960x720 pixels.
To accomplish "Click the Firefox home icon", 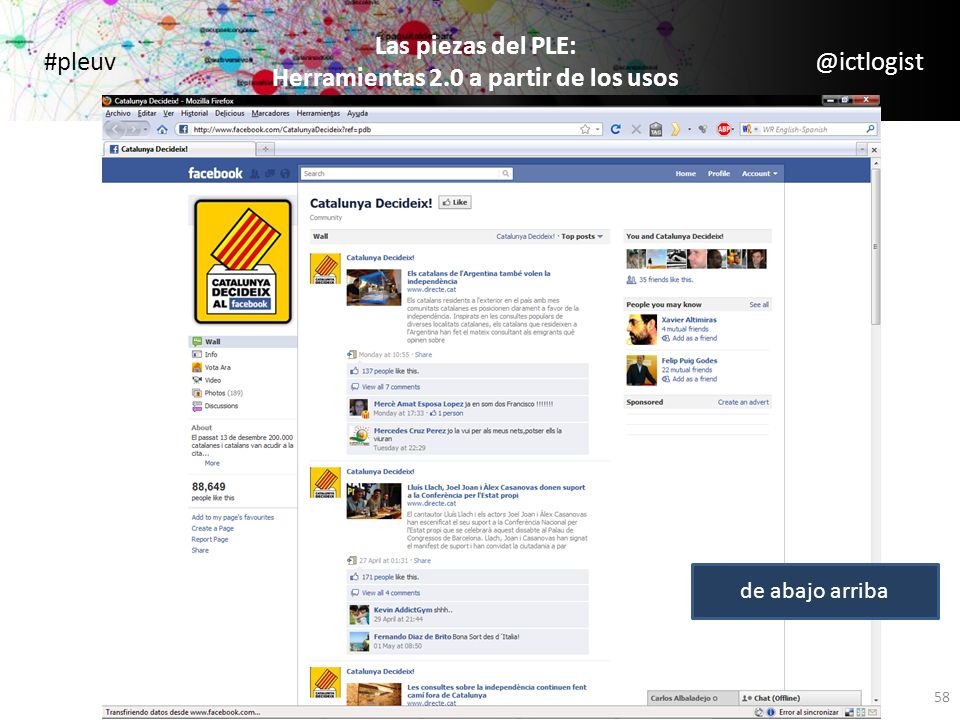I will [x=162, y=129].
